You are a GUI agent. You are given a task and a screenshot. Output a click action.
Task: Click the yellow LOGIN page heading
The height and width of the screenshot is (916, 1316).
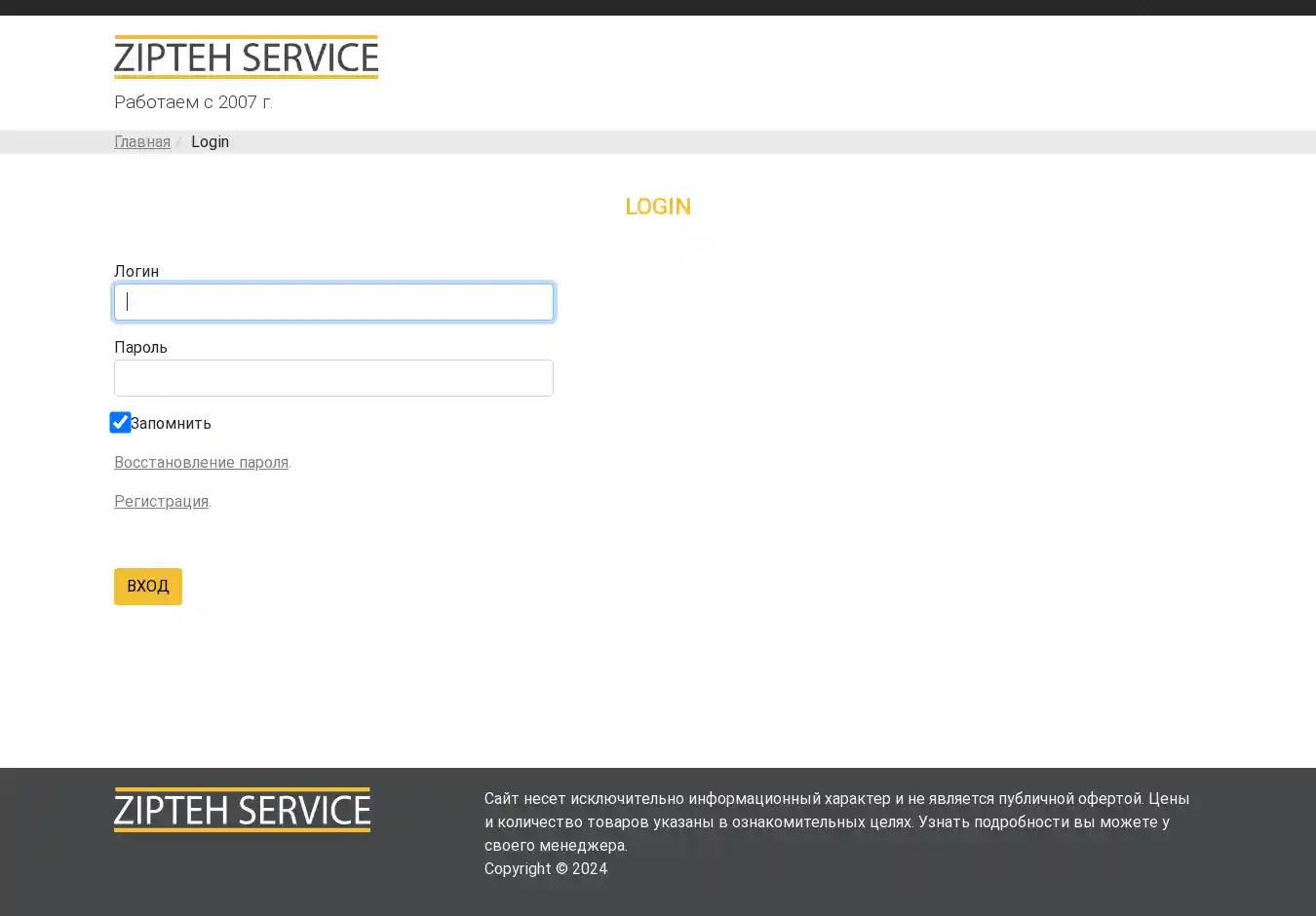click(x=658, y=207)
